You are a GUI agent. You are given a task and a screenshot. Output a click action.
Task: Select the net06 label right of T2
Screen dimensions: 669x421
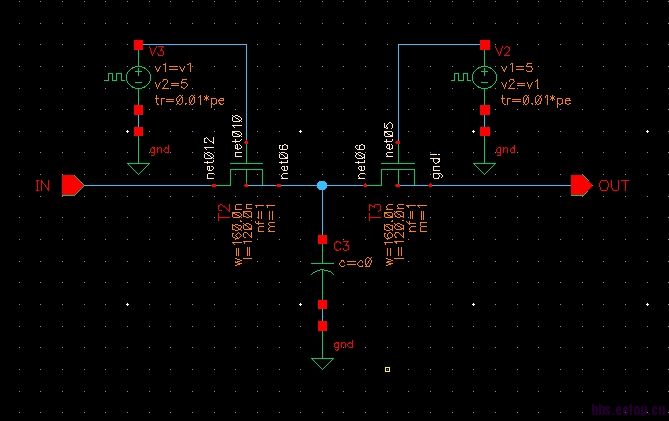click(283, 162)
